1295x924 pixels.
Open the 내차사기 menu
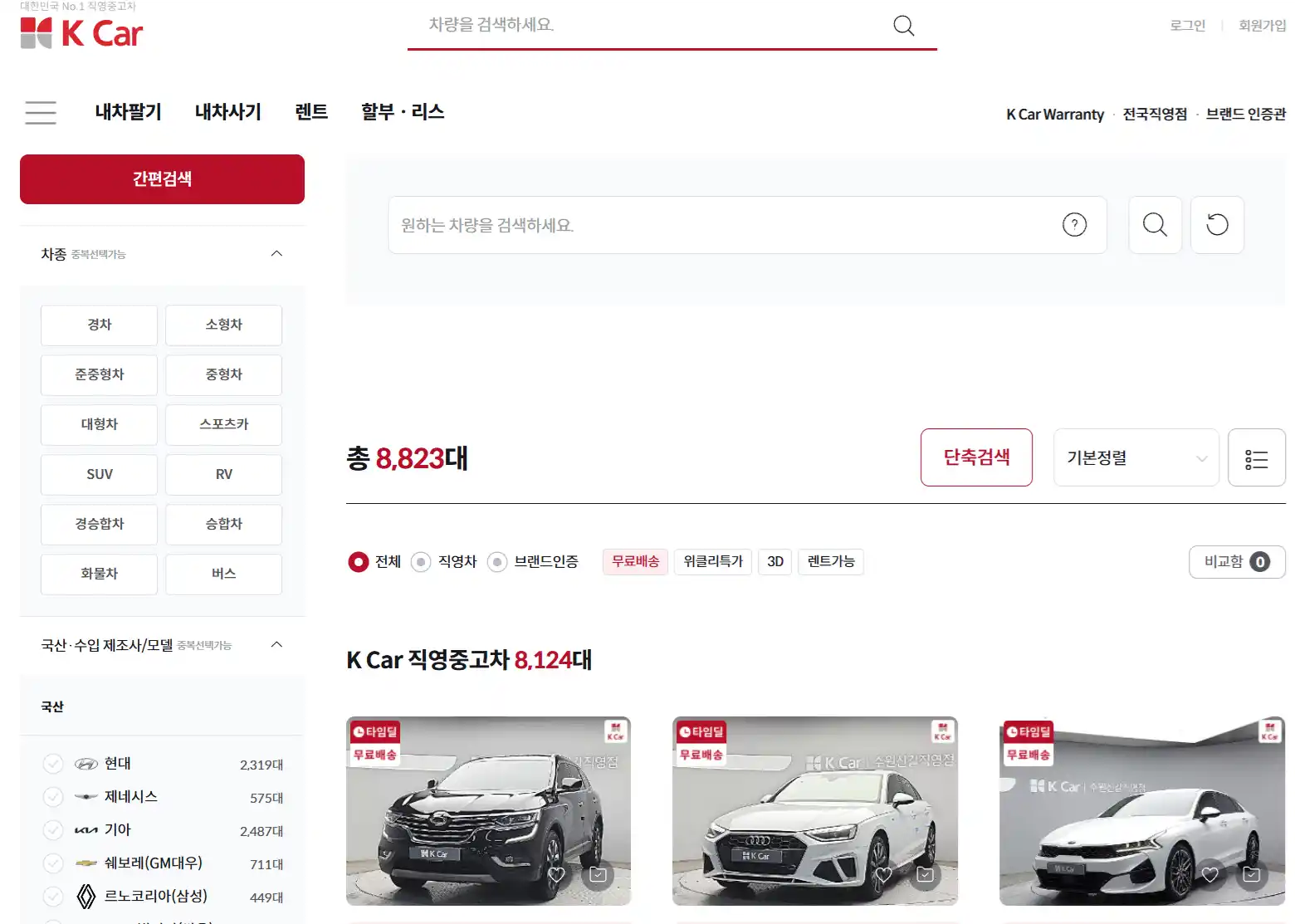point(227,112)
